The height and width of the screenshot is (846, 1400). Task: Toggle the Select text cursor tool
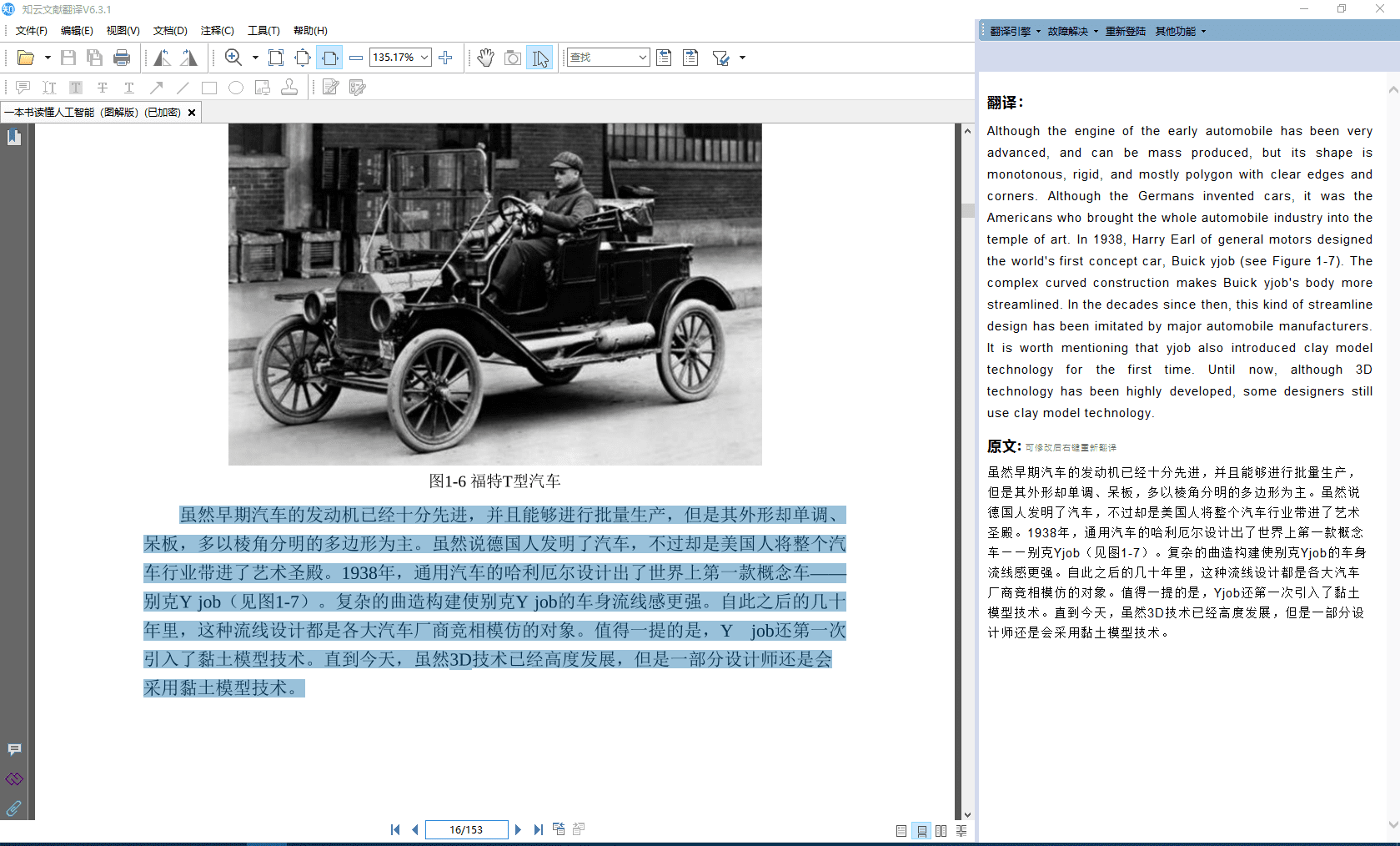[x=540, y=58]
